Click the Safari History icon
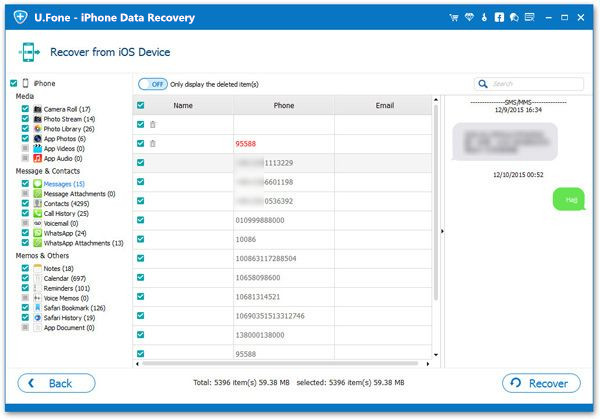The height and width of the screenshot is (419, 600). tap(38, 318)
